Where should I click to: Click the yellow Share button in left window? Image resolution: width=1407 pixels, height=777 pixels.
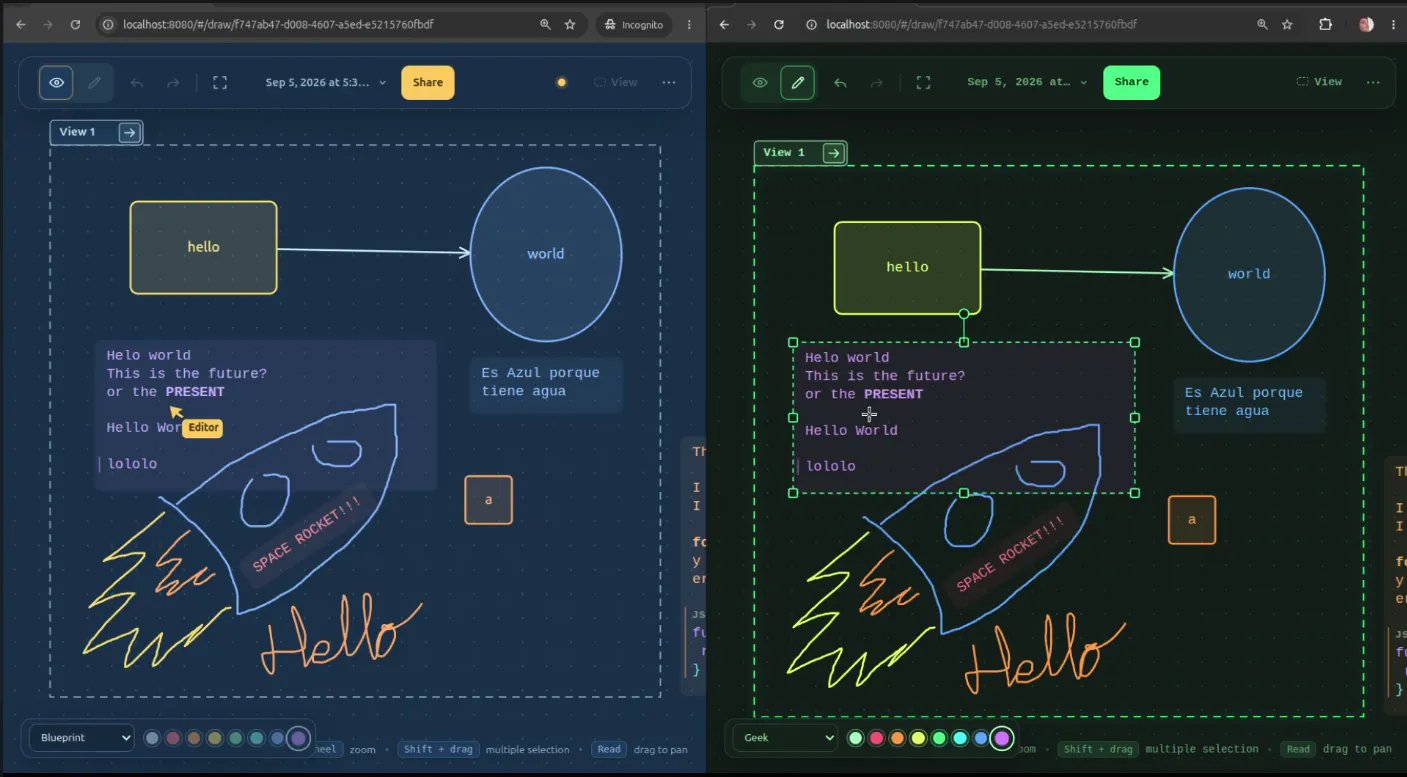click(x=428, y=83)
